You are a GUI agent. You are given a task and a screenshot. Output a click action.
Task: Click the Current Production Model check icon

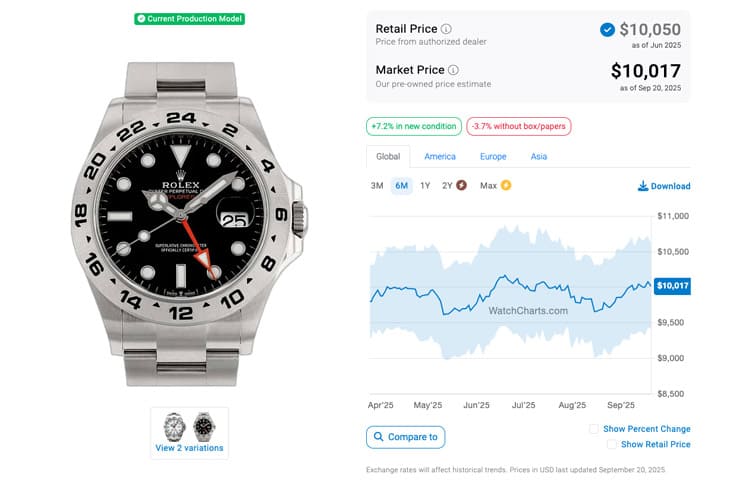coord(141,19)
